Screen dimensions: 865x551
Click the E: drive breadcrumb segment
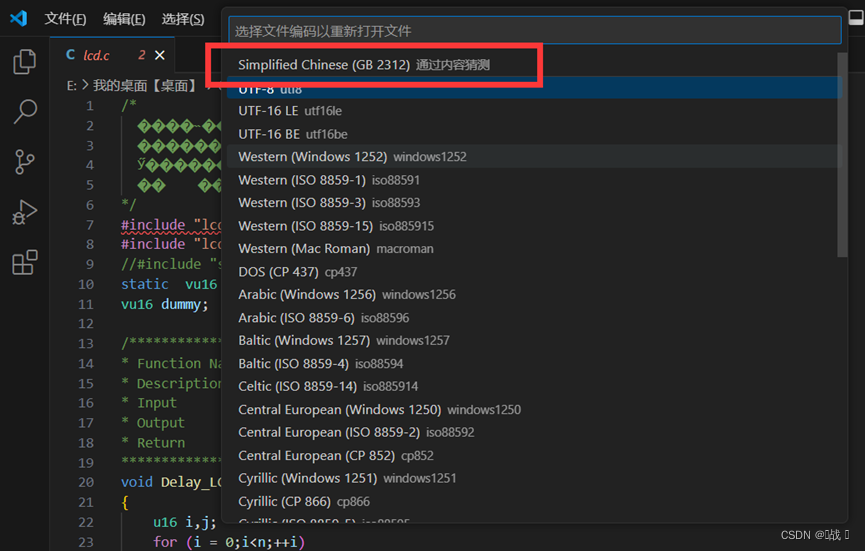pyautogui.click(x=72, y=85)
